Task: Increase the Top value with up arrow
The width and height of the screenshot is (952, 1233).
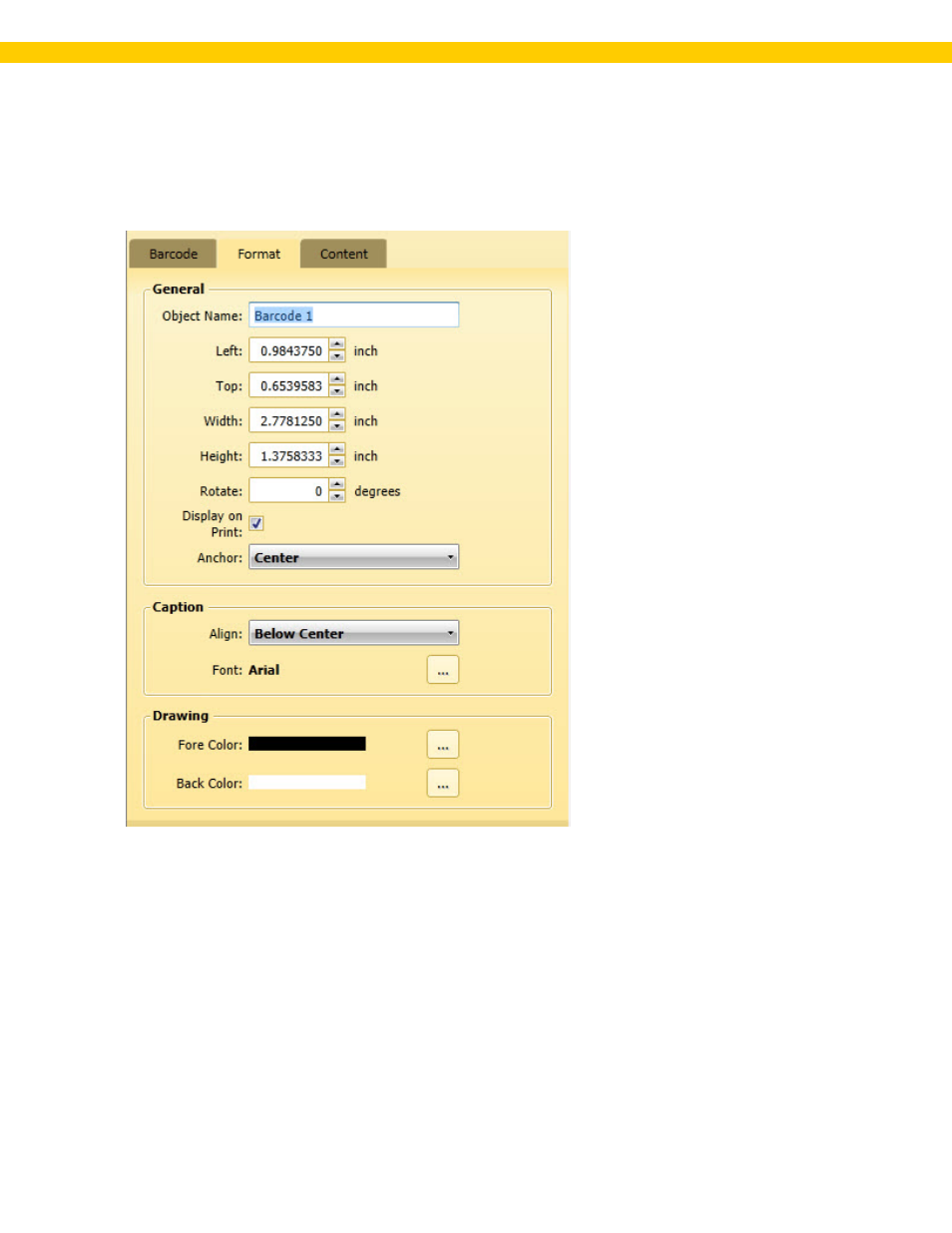Action: click(x=337, y=379)
